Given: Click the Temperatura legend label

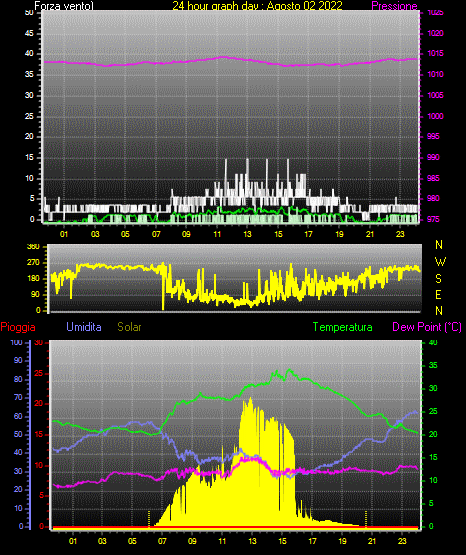Looking at the screenshot, I should point(342,327).
